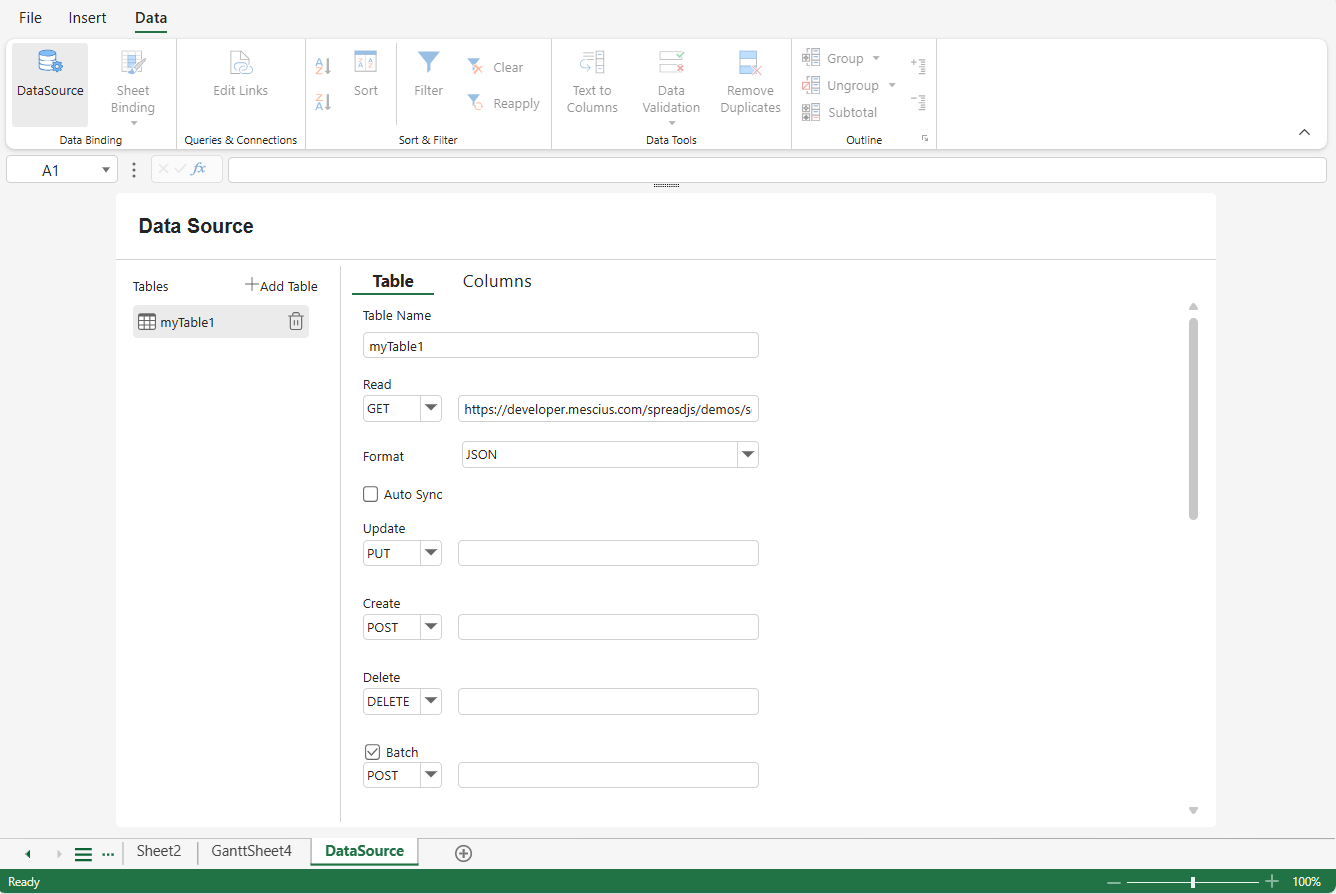This screenshot has height=894, width=1336.
Task: Open the all-sheets list icon
Action: [84, 854]
